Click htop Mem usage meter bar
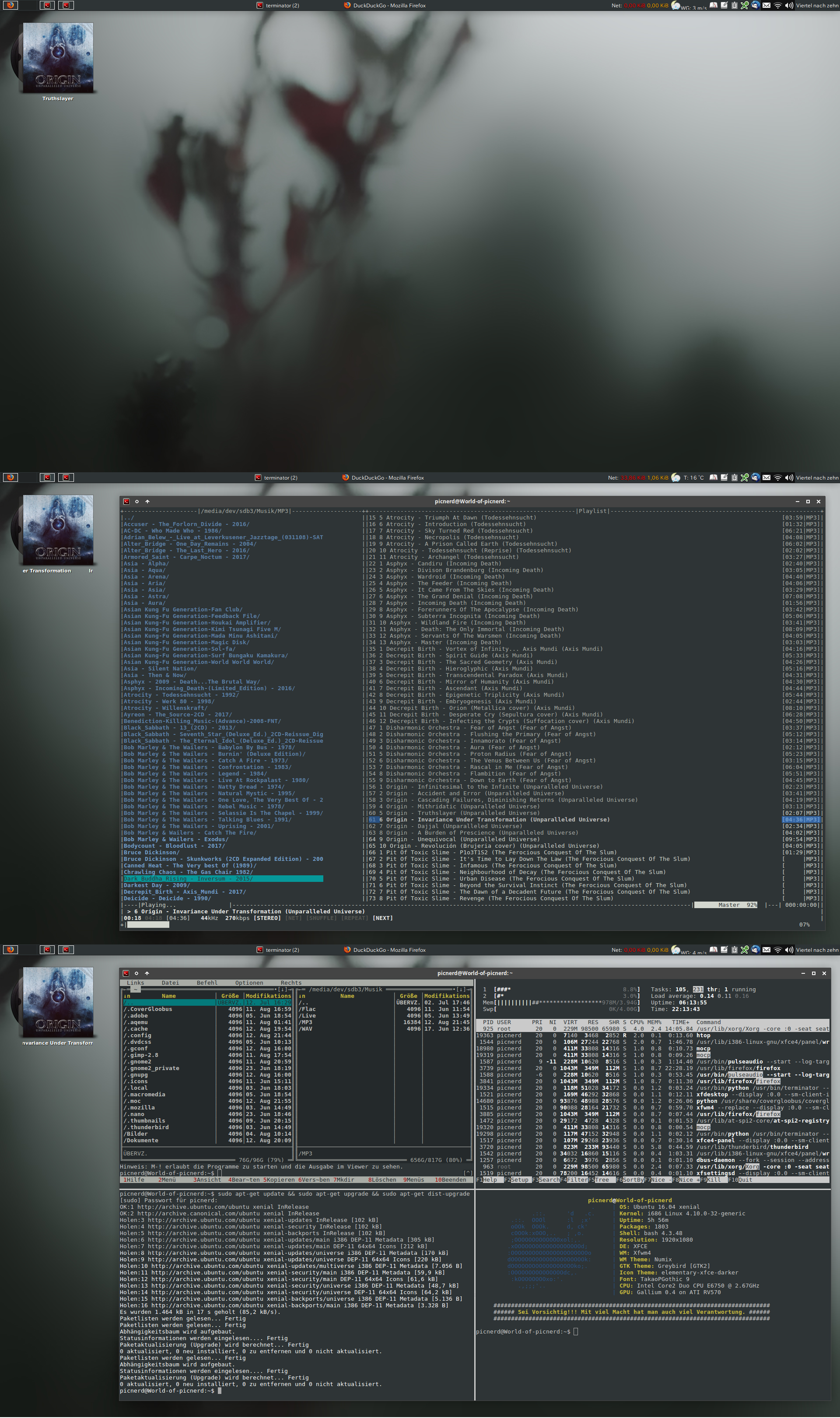Screen dimensions: 840x1418 [x=561, y=1003]
